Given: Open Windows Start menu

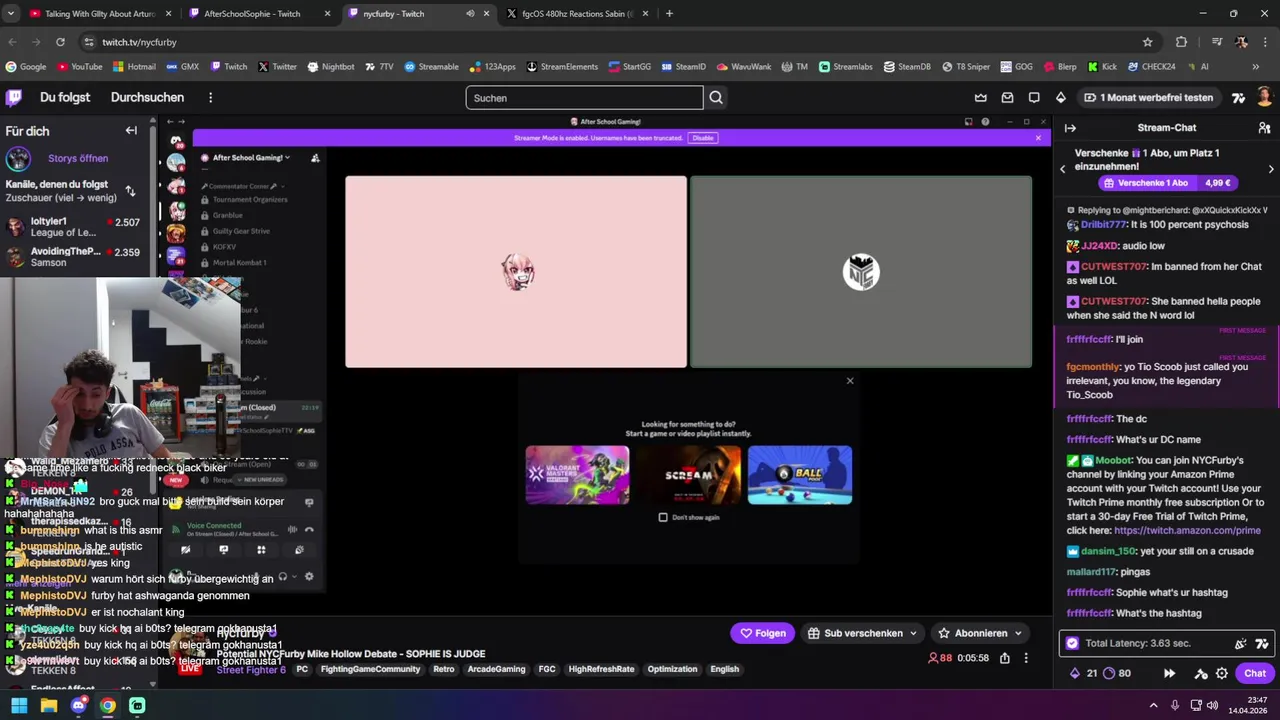Looking at the screenshot, I should click(19, 705).
